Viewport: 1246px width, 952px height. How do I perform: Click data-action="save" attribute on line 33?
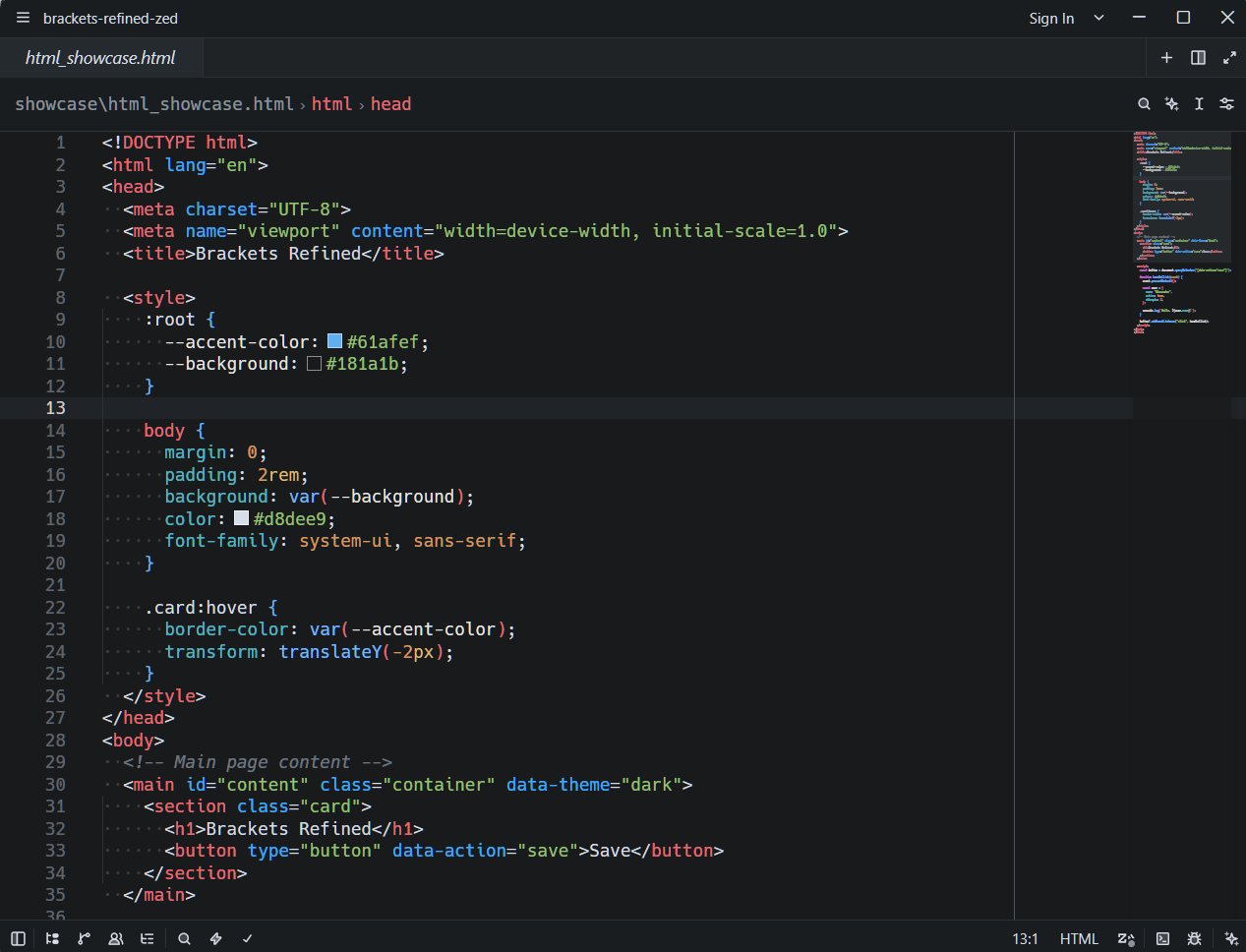(486, 851)
